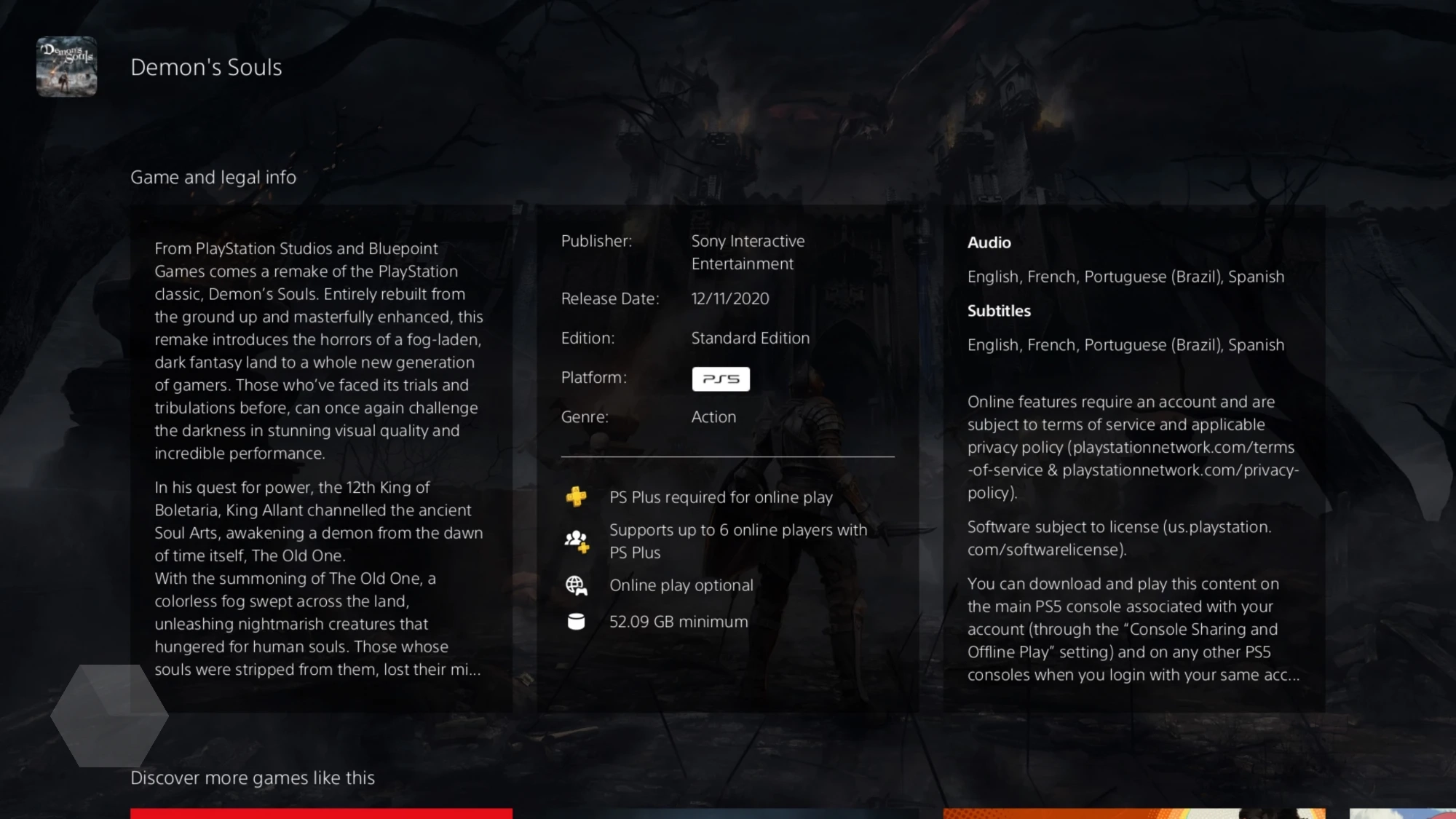Select Action genre filter
Screen dimensions: 1456x819
(x=713, y=417)
